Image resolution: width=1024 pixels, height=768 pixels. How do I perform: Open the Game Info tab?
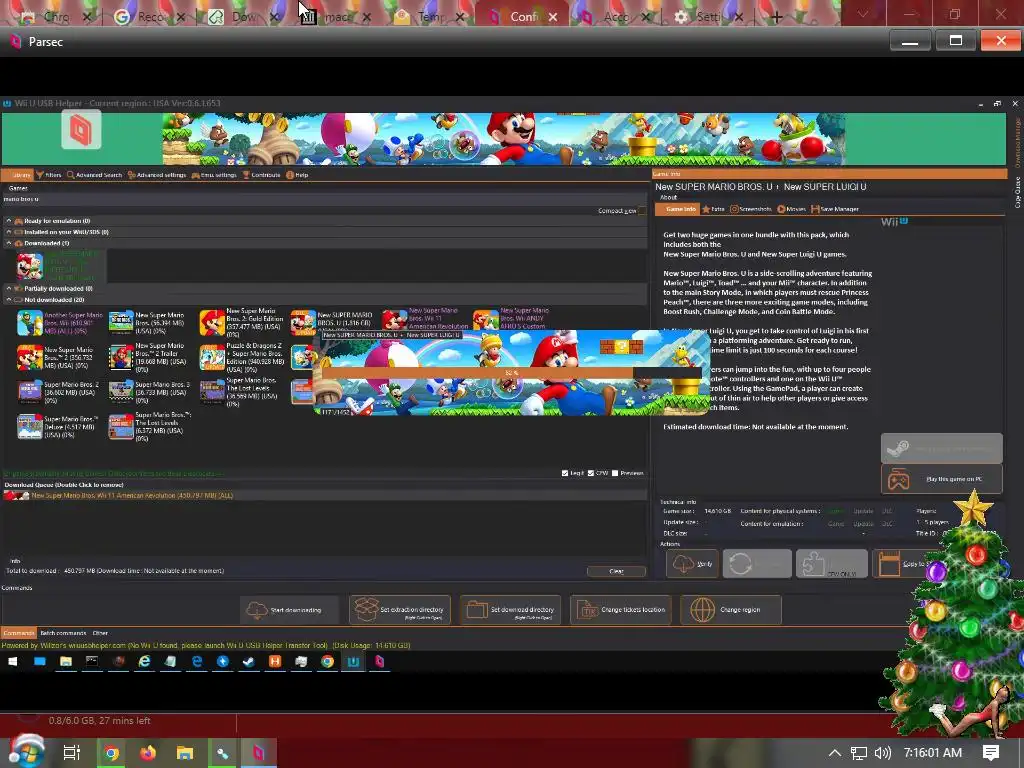point(677,209)
